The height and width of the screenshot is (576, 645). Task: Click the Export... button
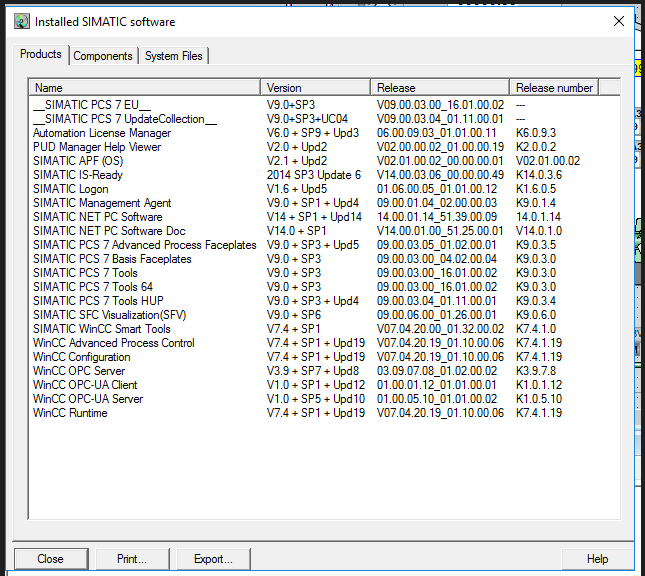(x=213, y=559)
